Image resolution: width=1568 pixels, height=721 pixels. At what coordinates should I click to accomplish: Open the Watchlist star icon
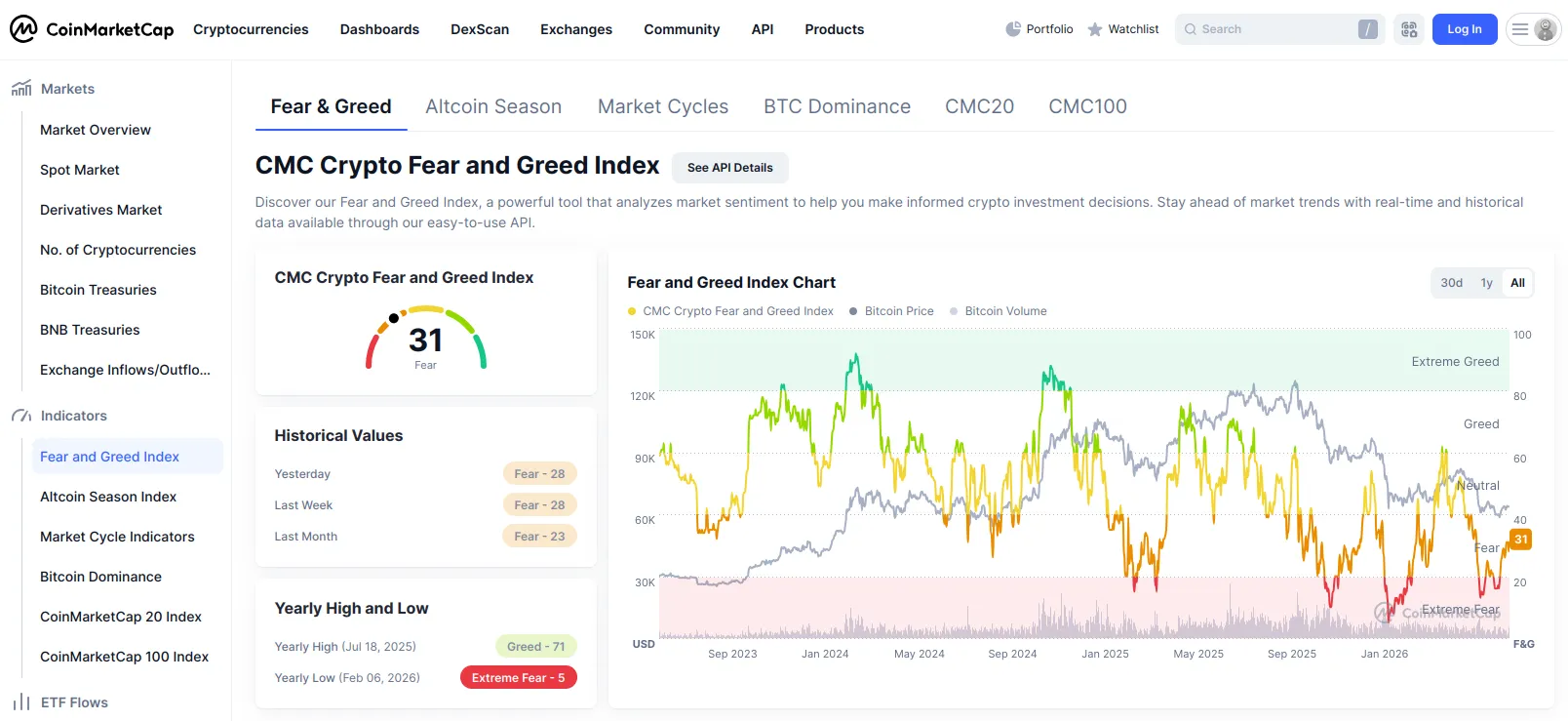pyautogui.click(x=1095, y=29)
